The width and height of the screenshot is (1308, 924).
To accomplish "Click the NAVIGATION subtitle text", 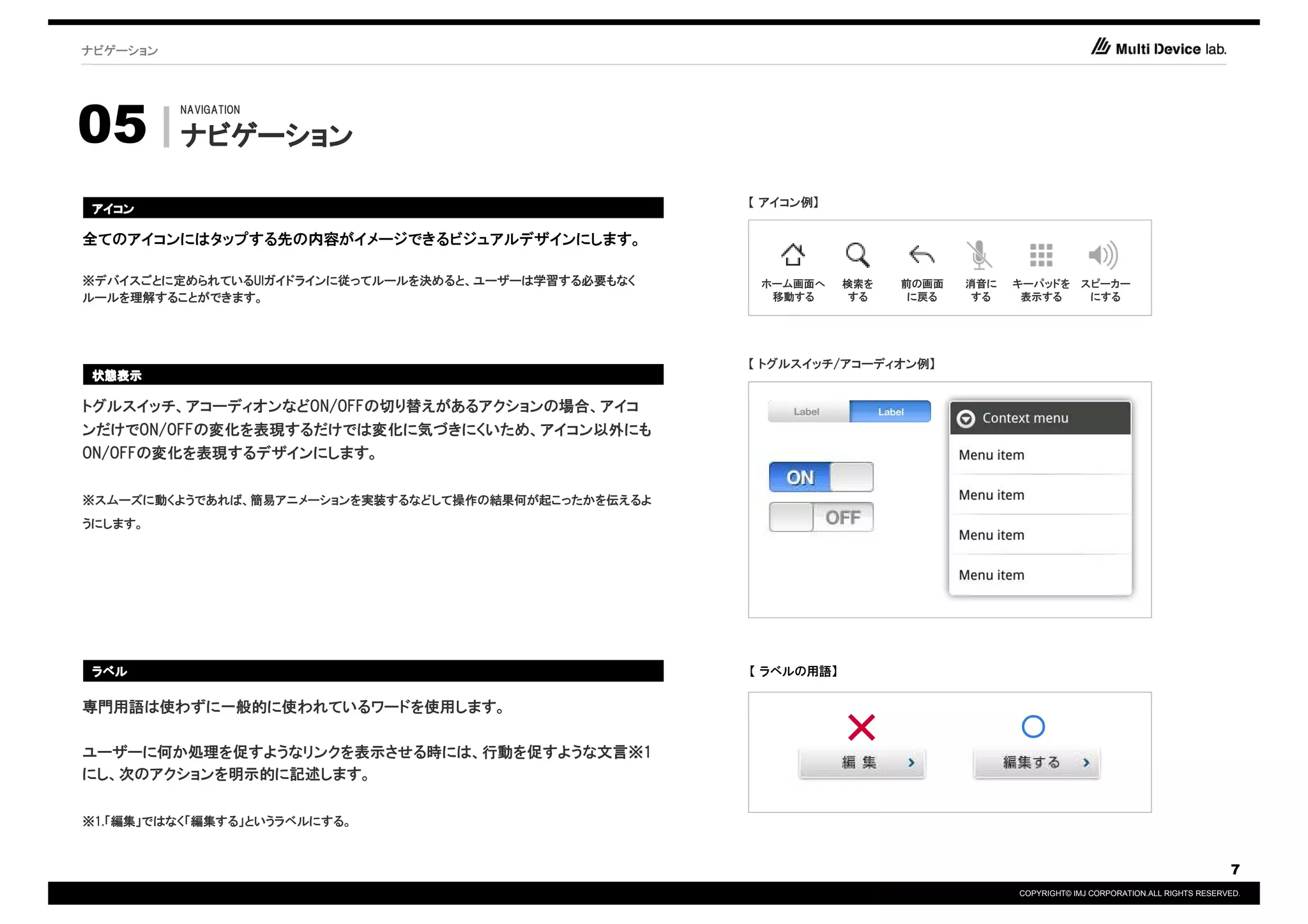I will point(210,110).
